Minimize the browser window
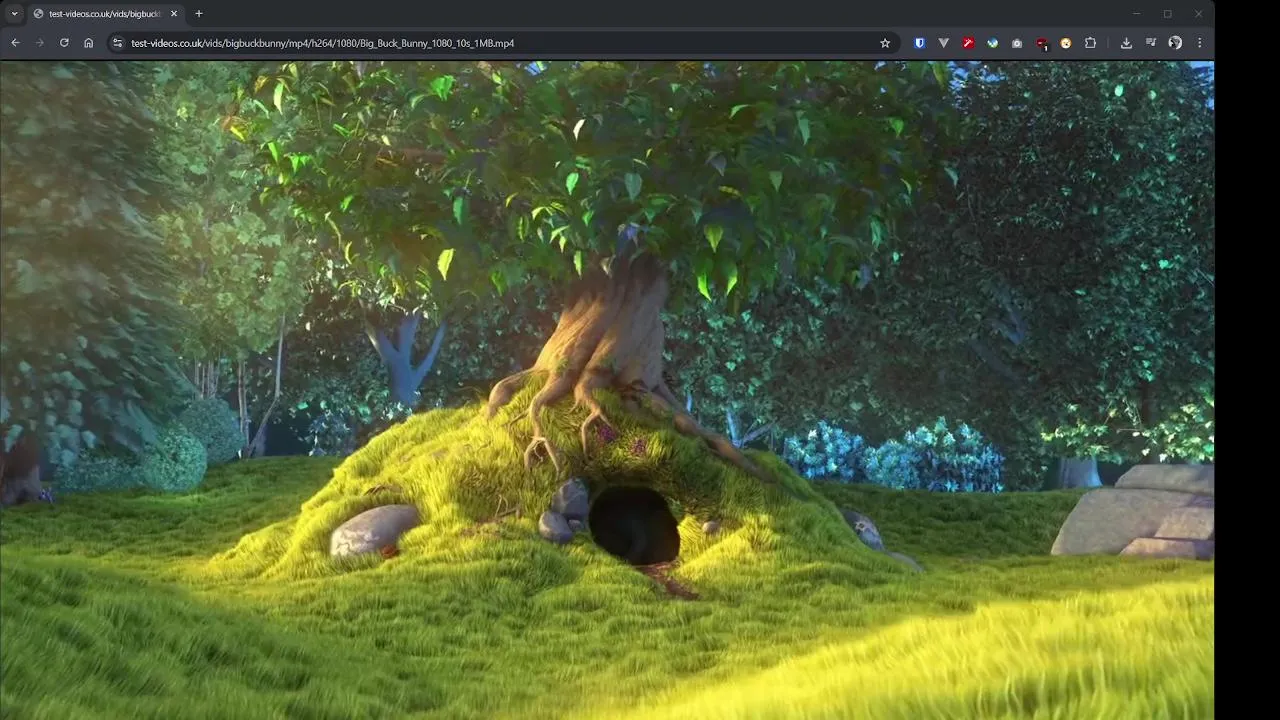This screenshot has height=720, width=1280. (x=1136, y=14)
